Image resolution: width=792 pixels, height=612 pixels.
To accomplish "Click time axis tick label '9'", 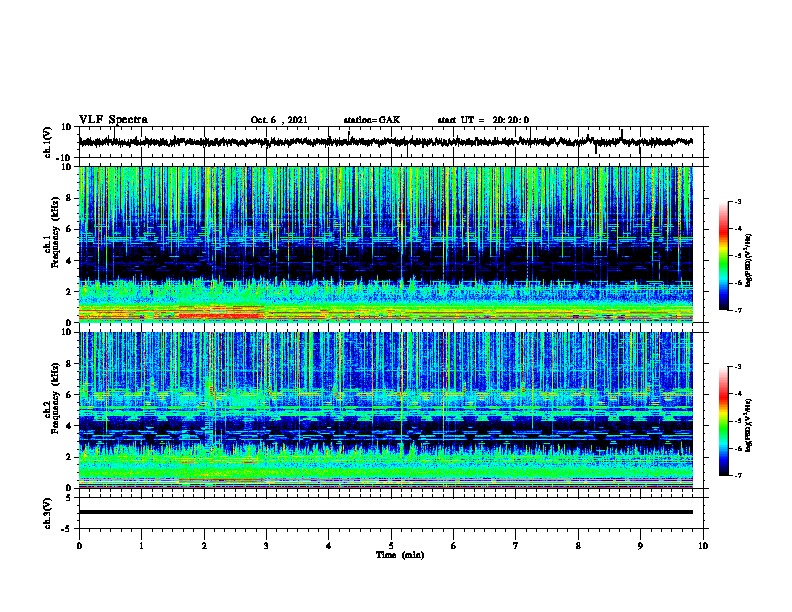I will point(640,546).
